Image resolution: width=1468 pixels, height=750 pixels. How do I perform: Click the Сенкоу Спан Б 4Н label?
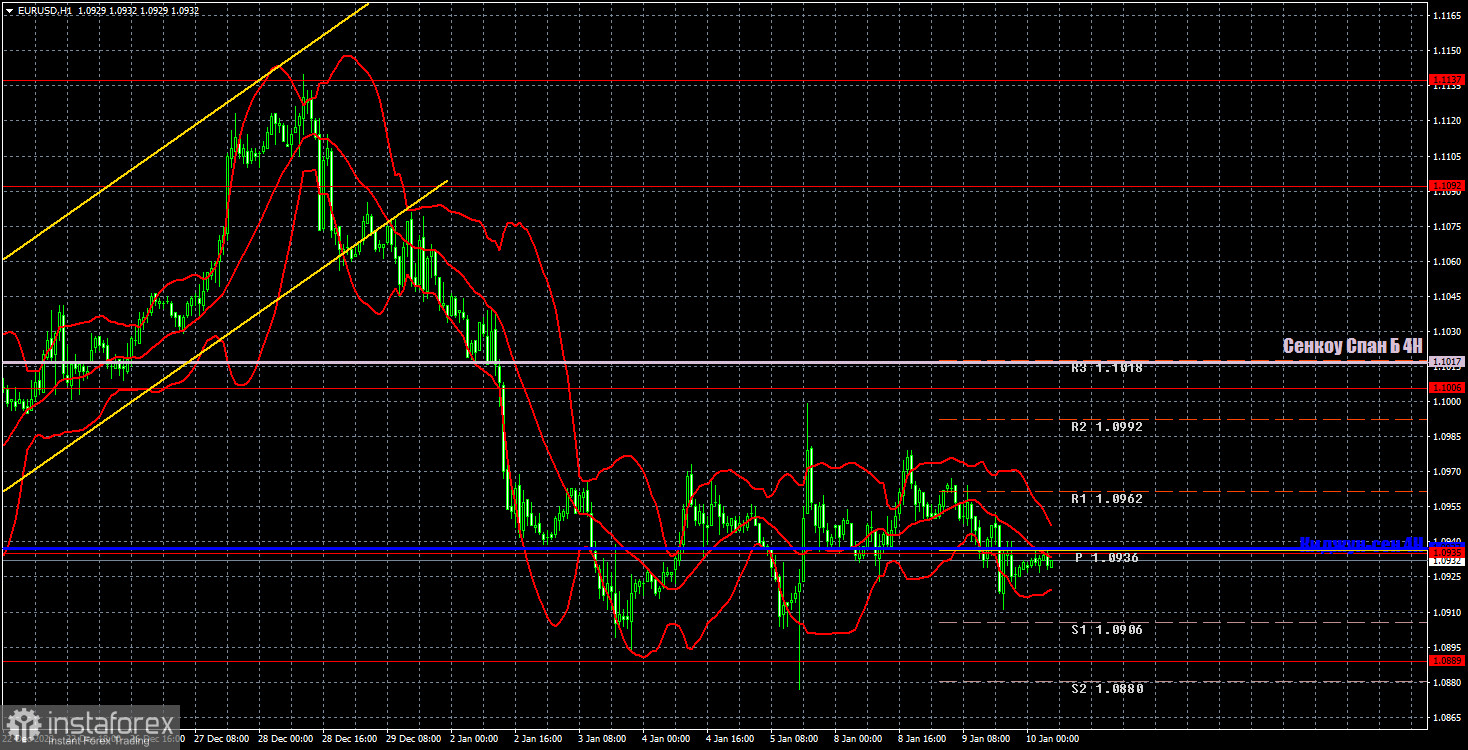pos(1352,346)
